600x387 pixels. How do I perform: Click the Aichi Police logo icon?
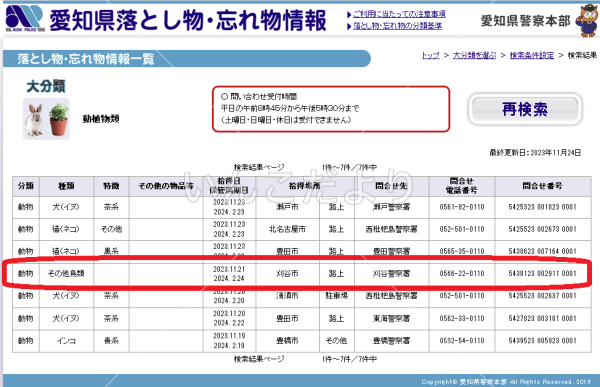[25, 18]
